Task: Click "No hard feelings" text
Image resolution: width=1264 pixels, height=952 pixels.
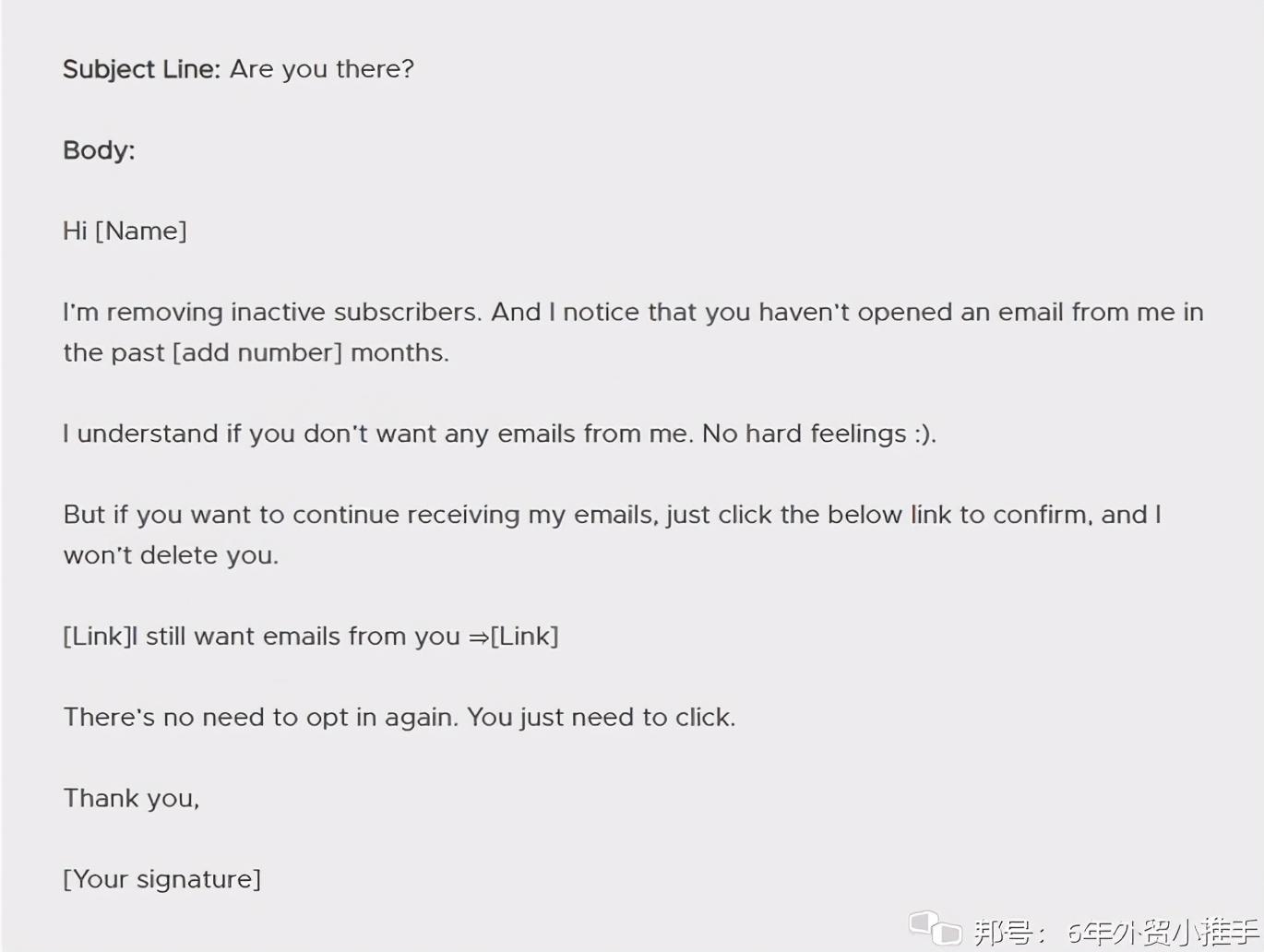Action: (x=804, y=434)
